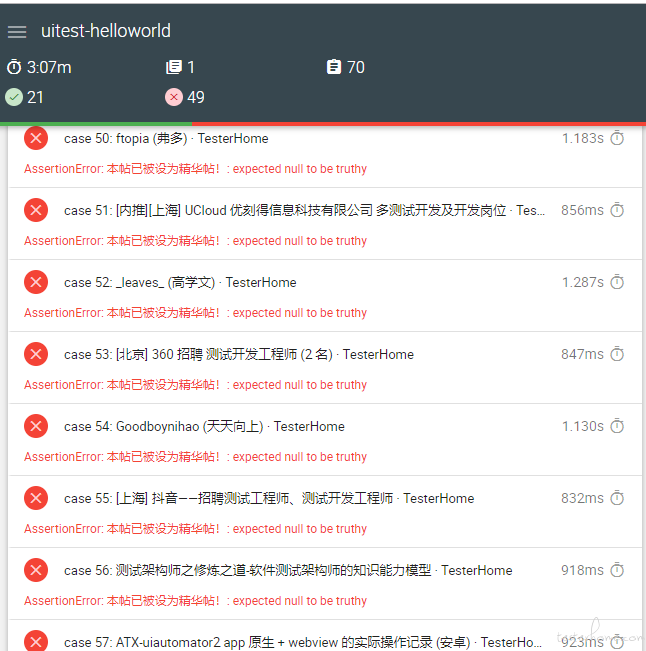Open the hamburger navigation menu
Image resolution: width=646 pixels, height=651 pixels.
pos(17,32)
